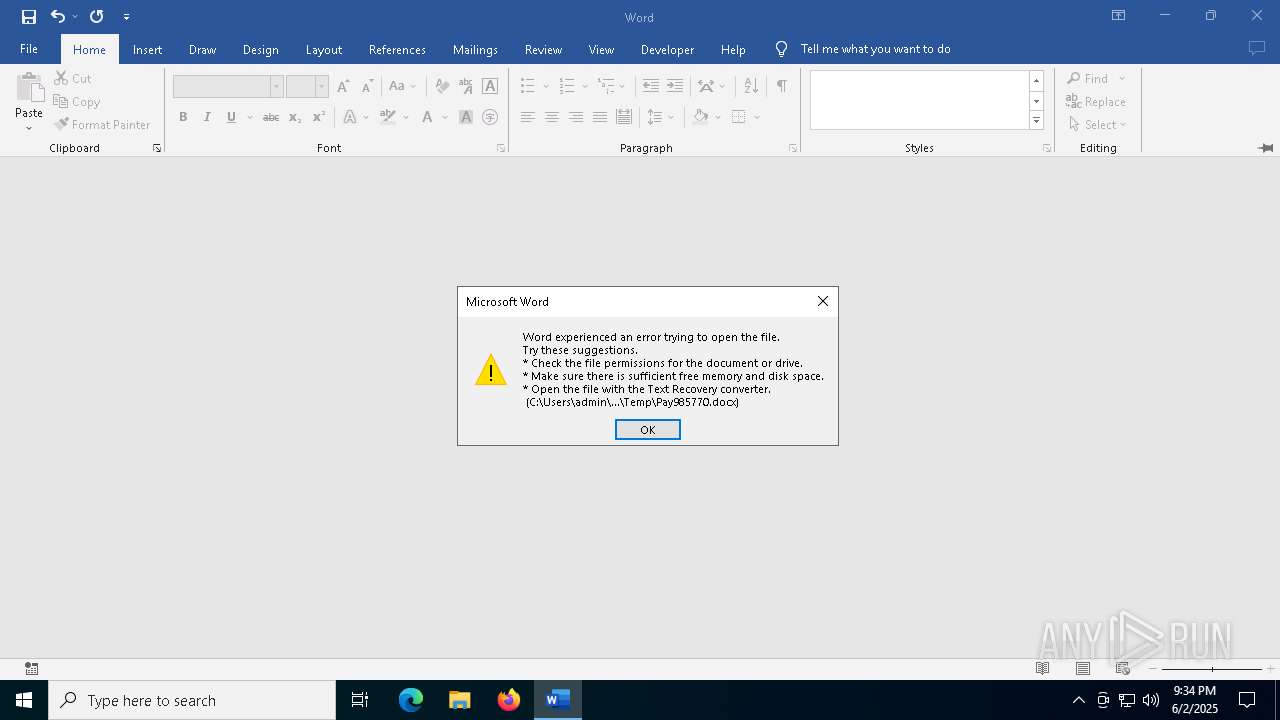
Task: Switch to the Layout tab
Action: click(323, 49)
